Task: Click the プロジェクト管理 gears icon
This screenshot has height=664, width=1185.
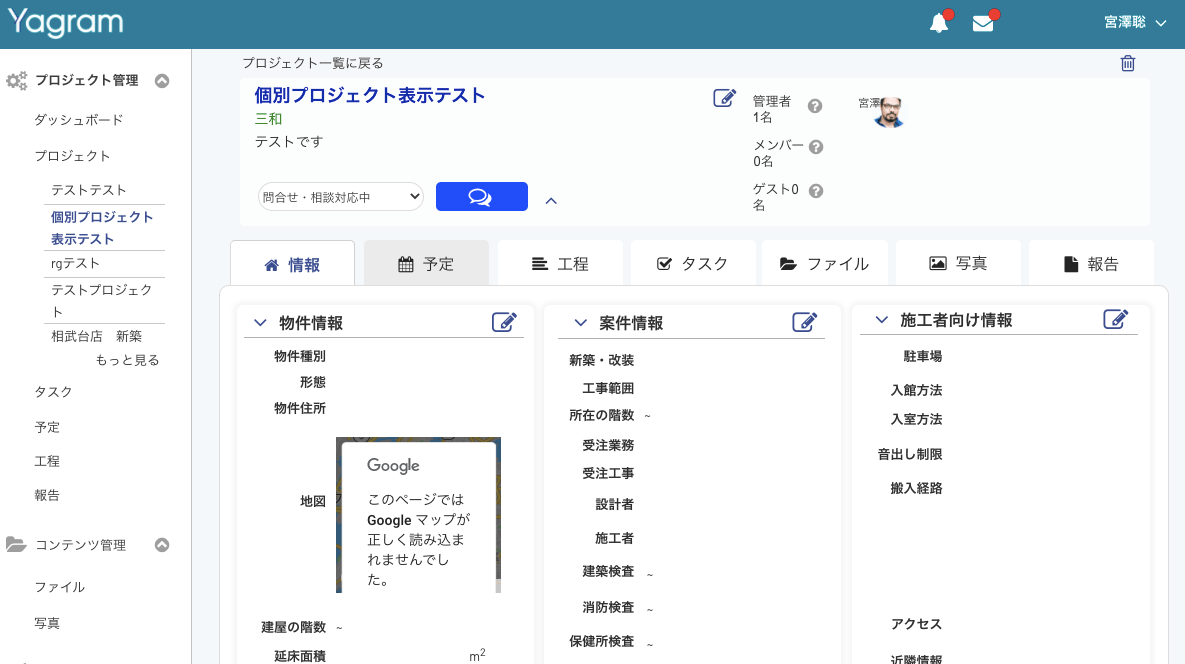Action: click(17, 81)
